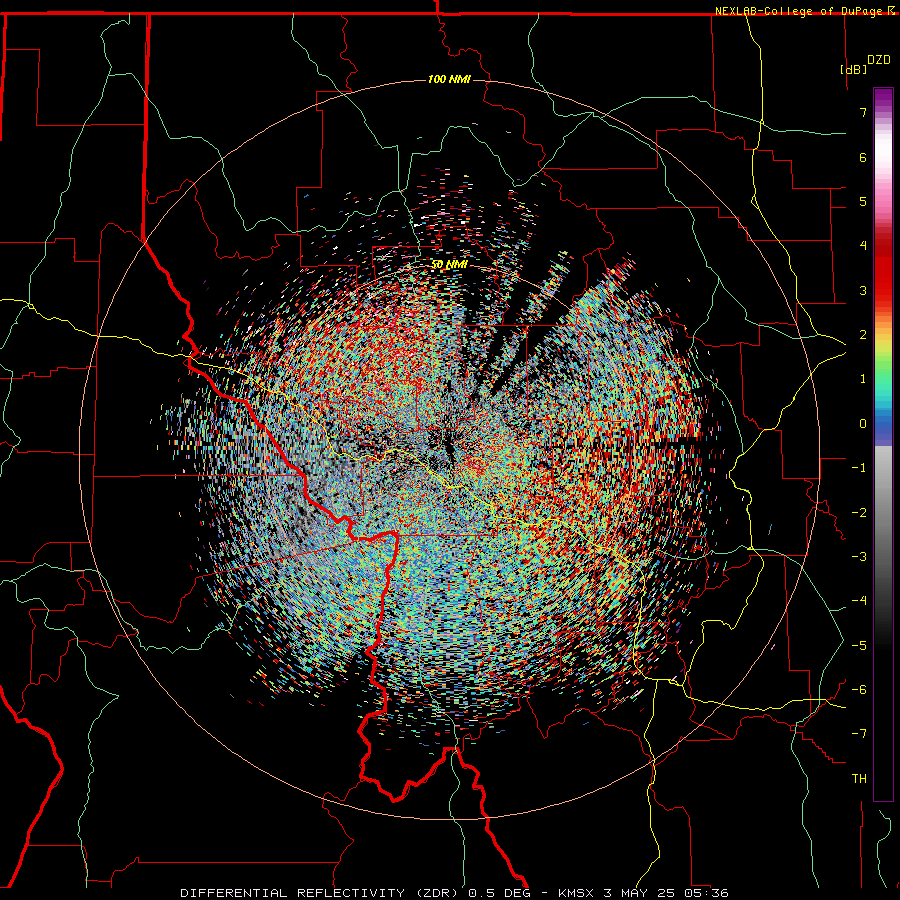Click the 7 value on color scale
Viewport: 900px width, 900px height.
(863, 112)
